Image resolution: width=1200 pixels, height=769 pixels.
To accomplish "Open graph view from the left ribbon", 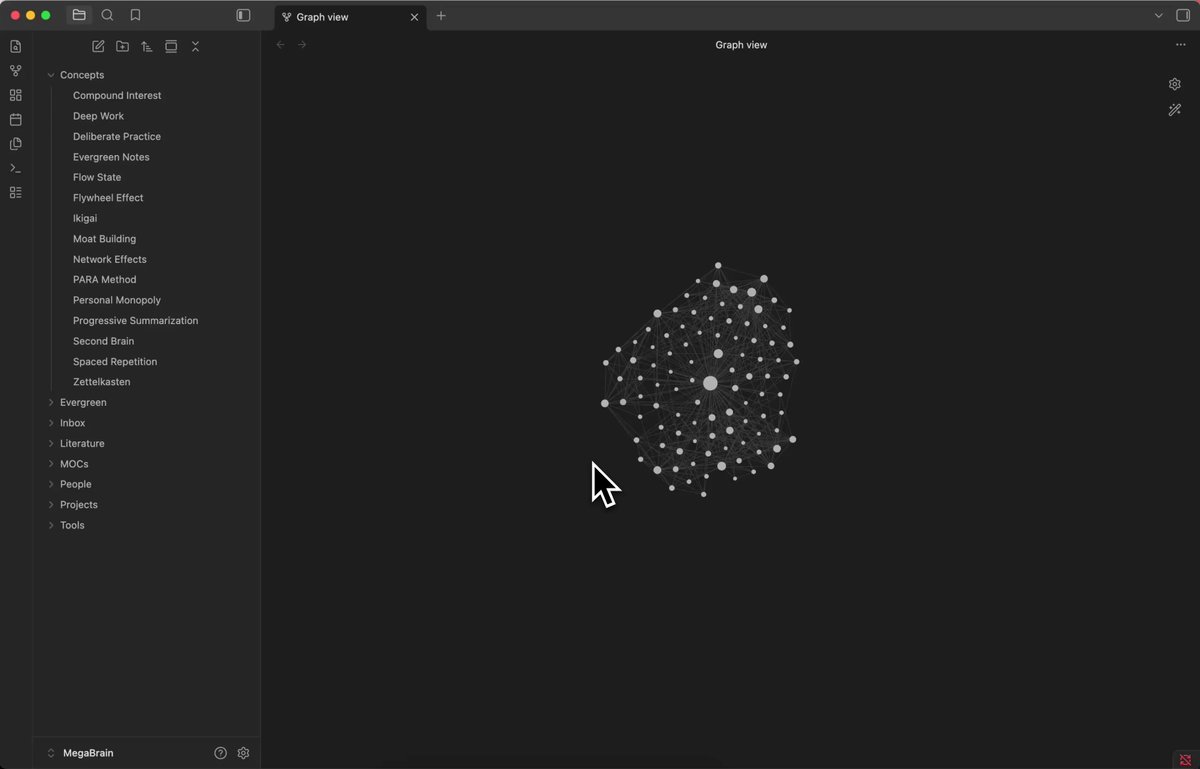I will [15, 71].
